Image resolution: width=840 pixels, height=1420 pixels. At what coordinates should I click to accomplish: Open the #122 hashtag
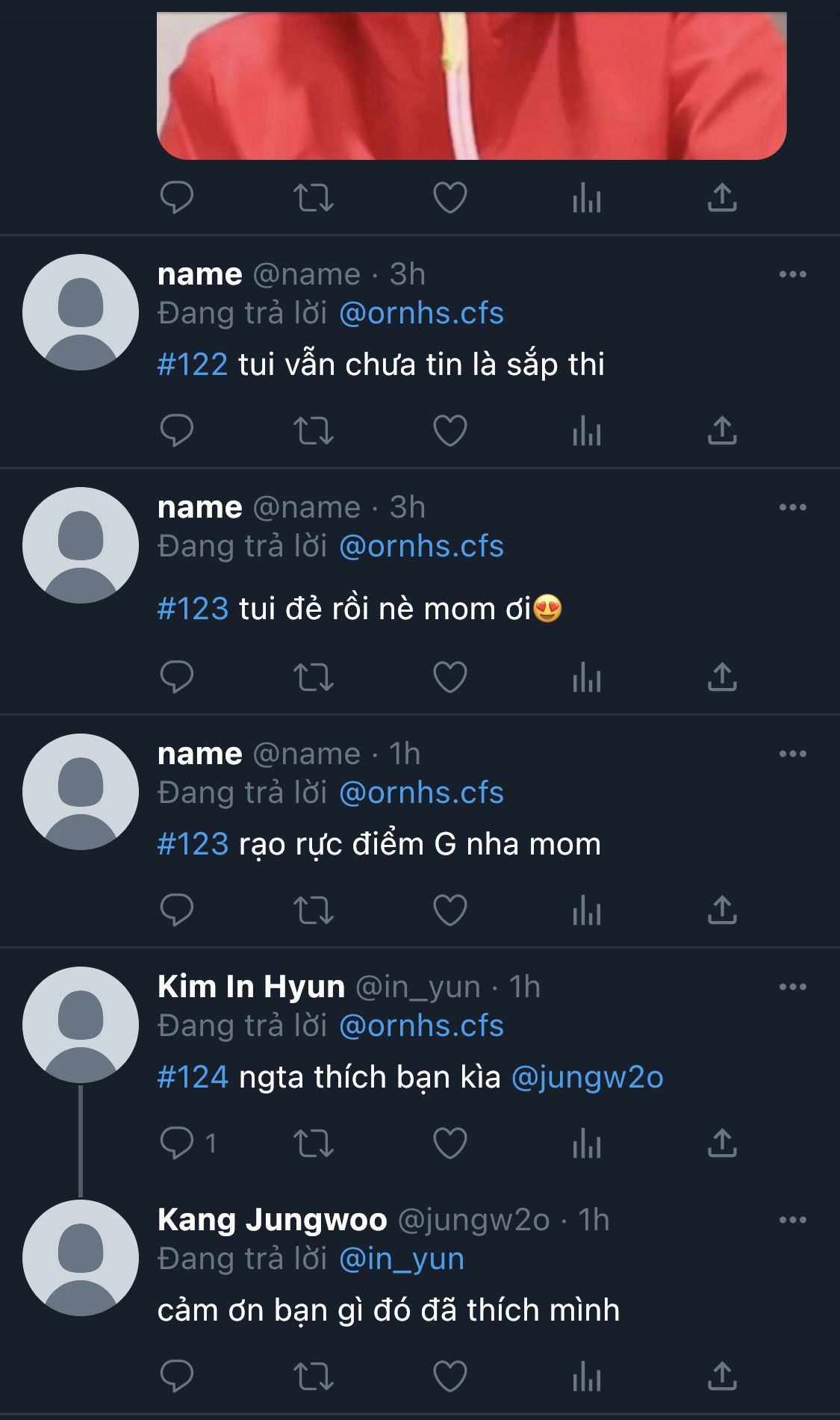point(193,365)
